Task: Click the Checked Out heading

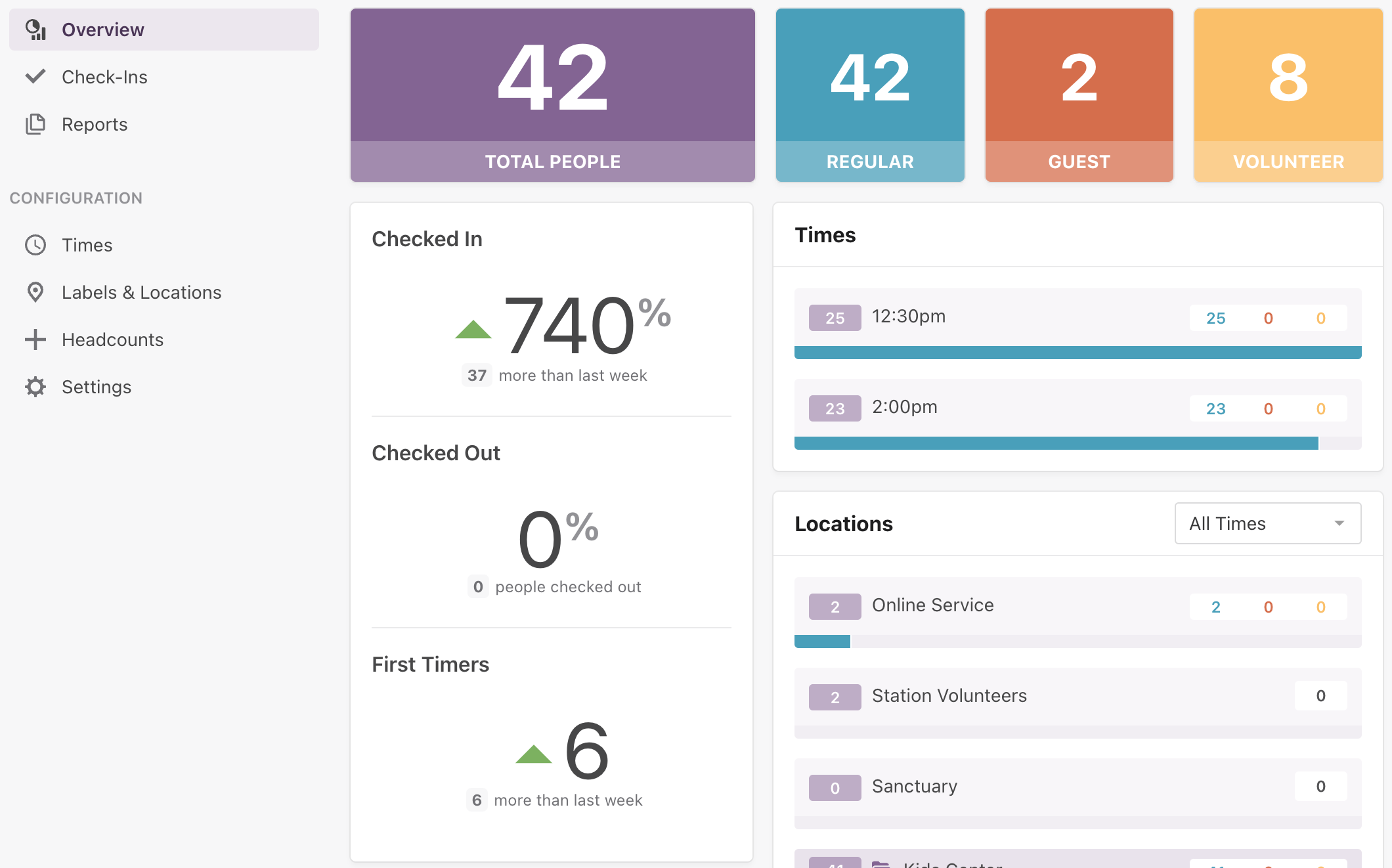Action: pyautogui.click(x=436, y=453)
